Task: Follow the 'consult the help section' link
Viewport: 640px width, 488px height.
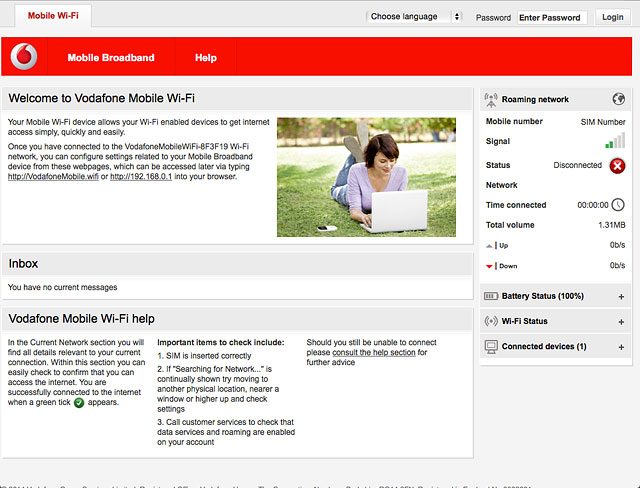Action: coord(375,353)
